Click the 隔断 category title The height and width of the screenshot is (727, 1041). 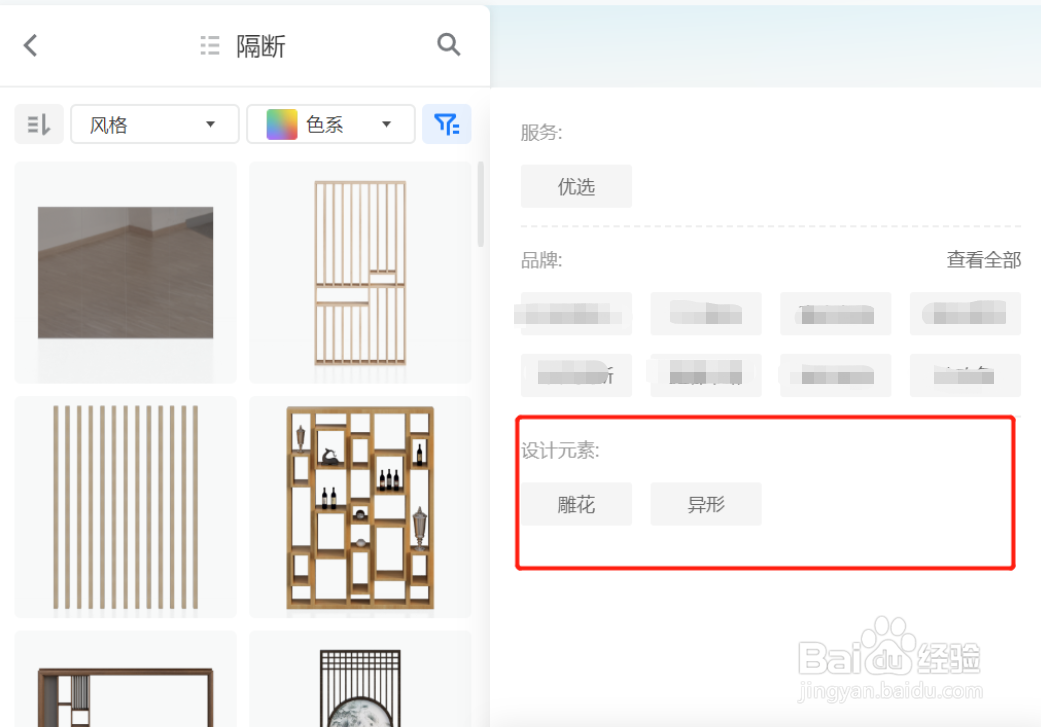[x=261, y=46]
